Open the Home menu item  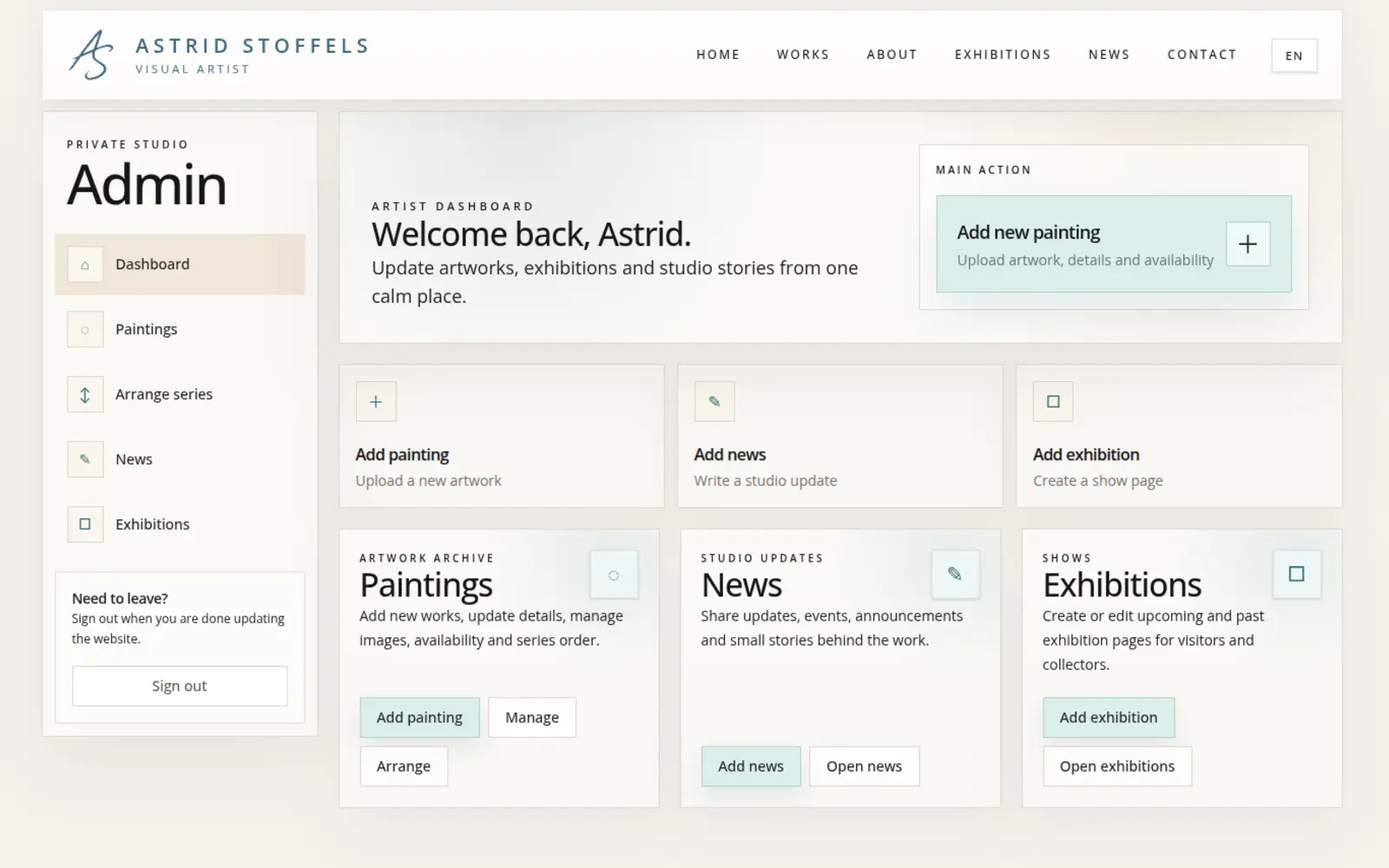(x=718, y=55)
